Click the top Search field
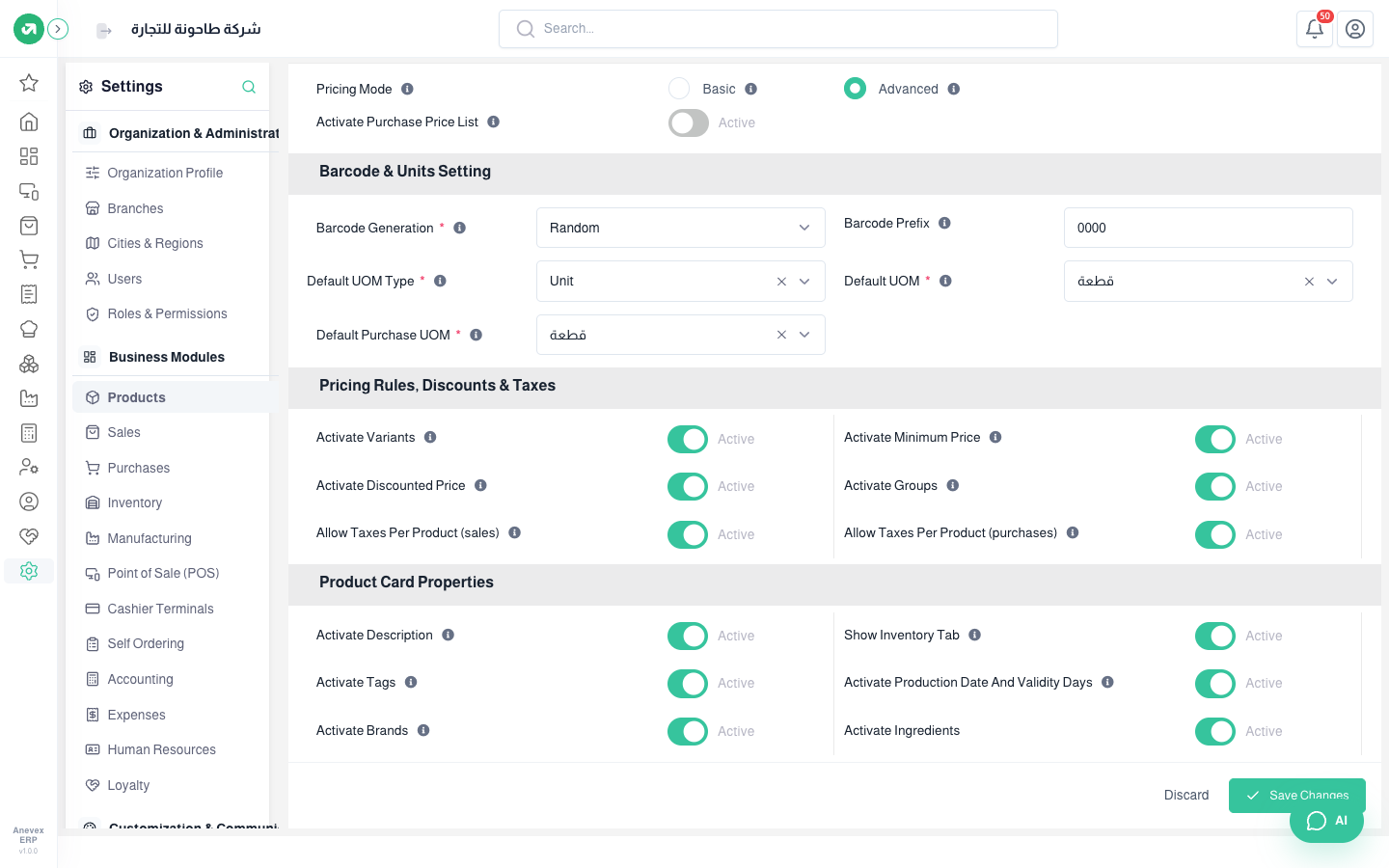Screen dimensions: 1389x868 778,29
